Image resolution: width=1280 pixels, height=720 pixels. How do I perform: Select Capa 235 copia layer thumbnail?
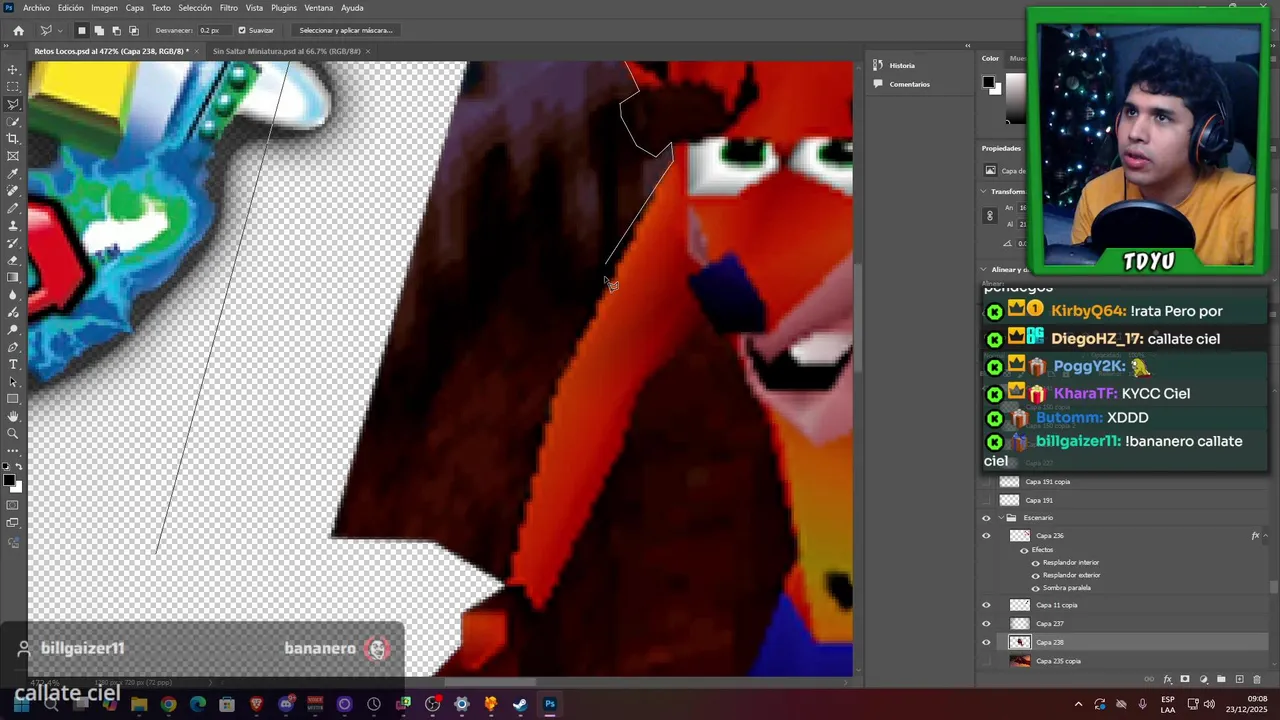(1020, 661)
